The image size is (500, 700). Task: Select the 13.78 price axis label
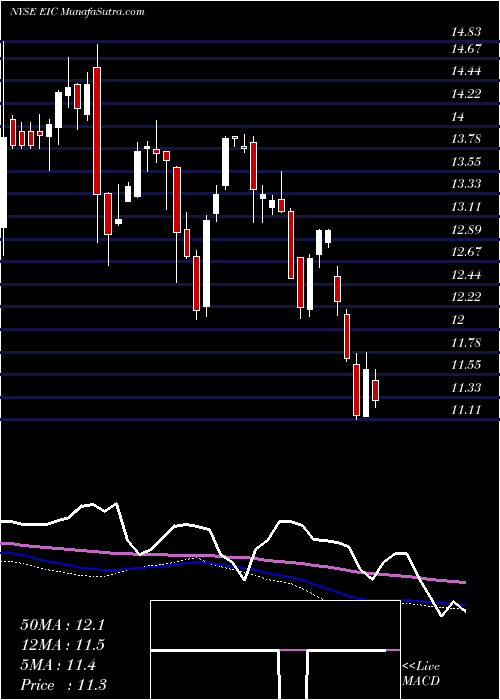coord(466,139)
